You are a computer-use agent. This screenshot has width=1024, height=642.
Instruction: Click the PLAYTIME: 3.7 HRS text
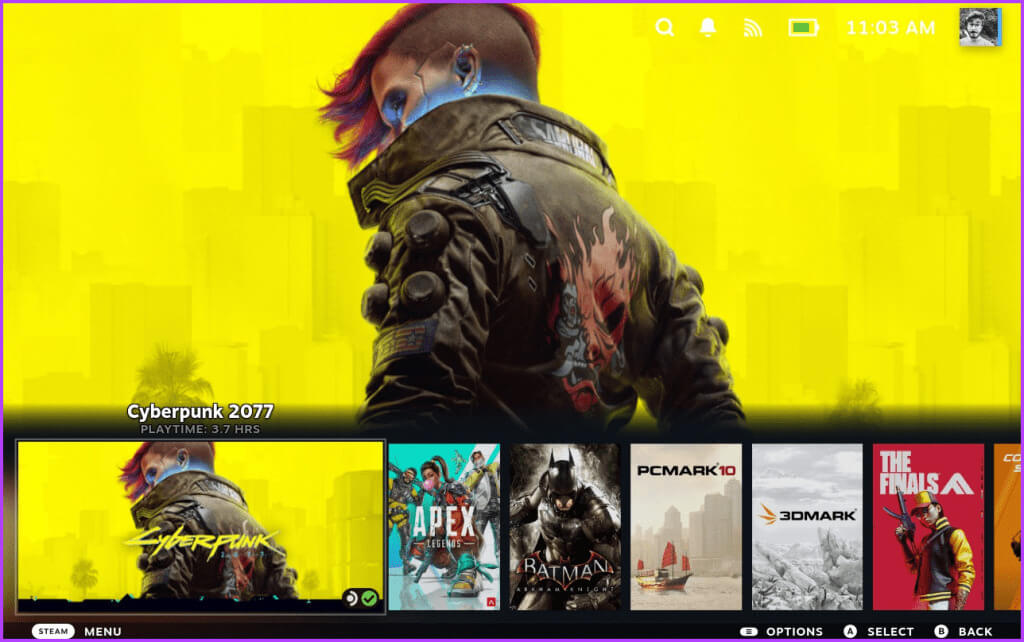click(200, 429)
